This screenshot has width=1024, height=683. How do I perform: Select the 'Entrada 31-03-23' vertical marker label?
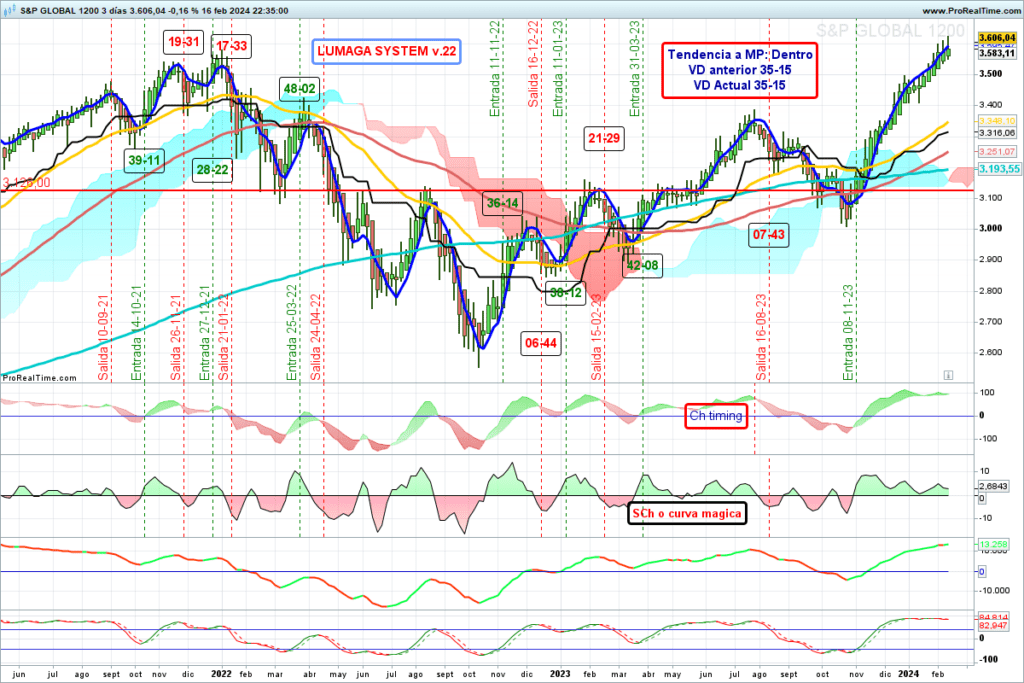[x=635, y=69]
